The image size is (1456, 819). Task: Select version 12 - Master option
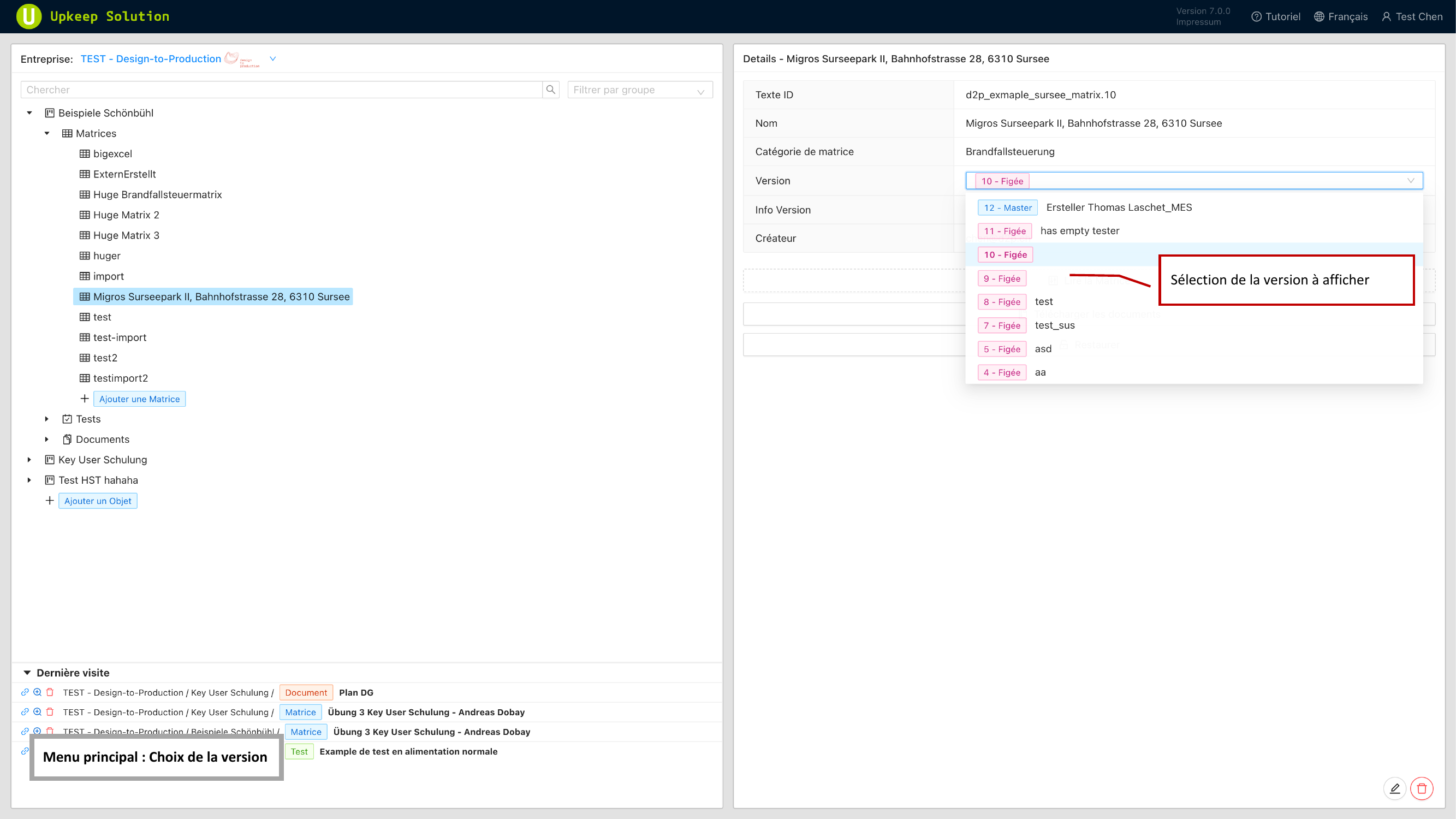tap(1007, 207)
